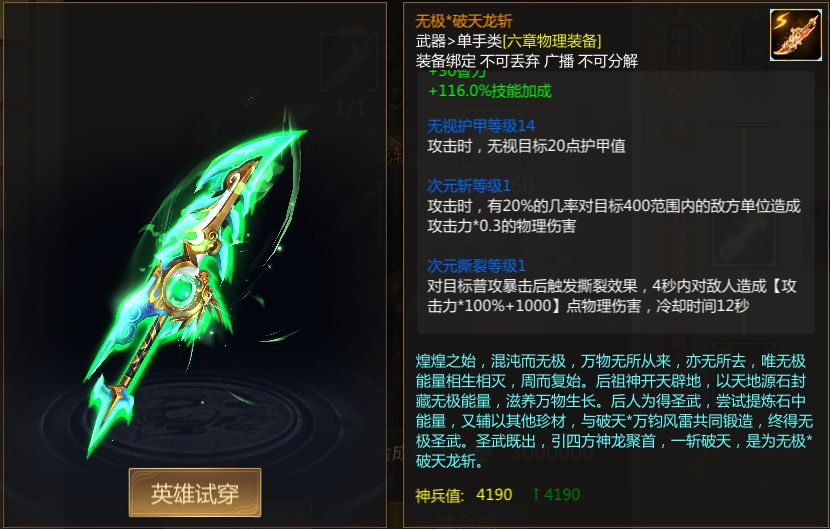The height and width of the screenshot is (529, 830).
Task: Click the 次元撕裂 description mentioning 冷却时间12秒
Action: pos(612,296)
